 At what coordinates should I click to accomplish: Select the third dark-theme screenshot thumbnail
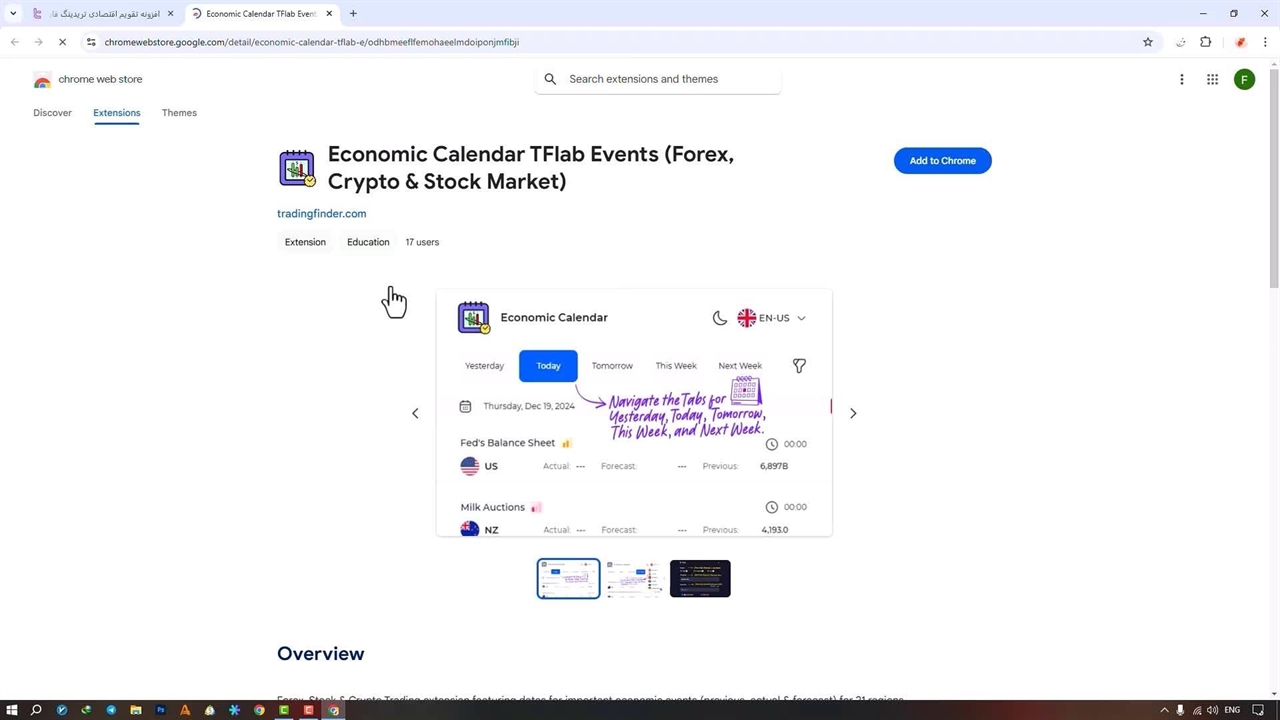(x=700, y=579)
